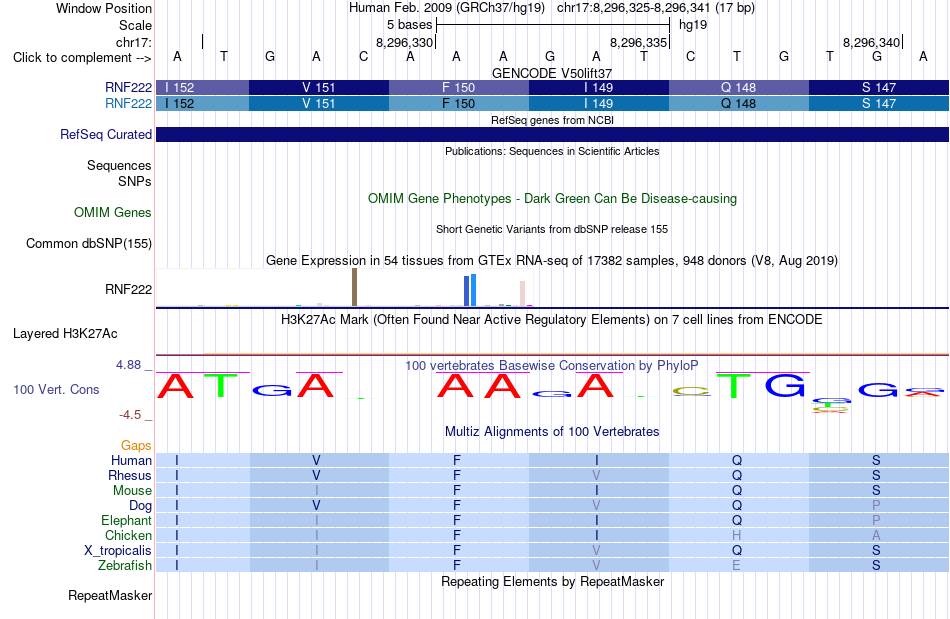Select the Rhesus species row label
The image size is (950, 619).
(x=130, y=475)
